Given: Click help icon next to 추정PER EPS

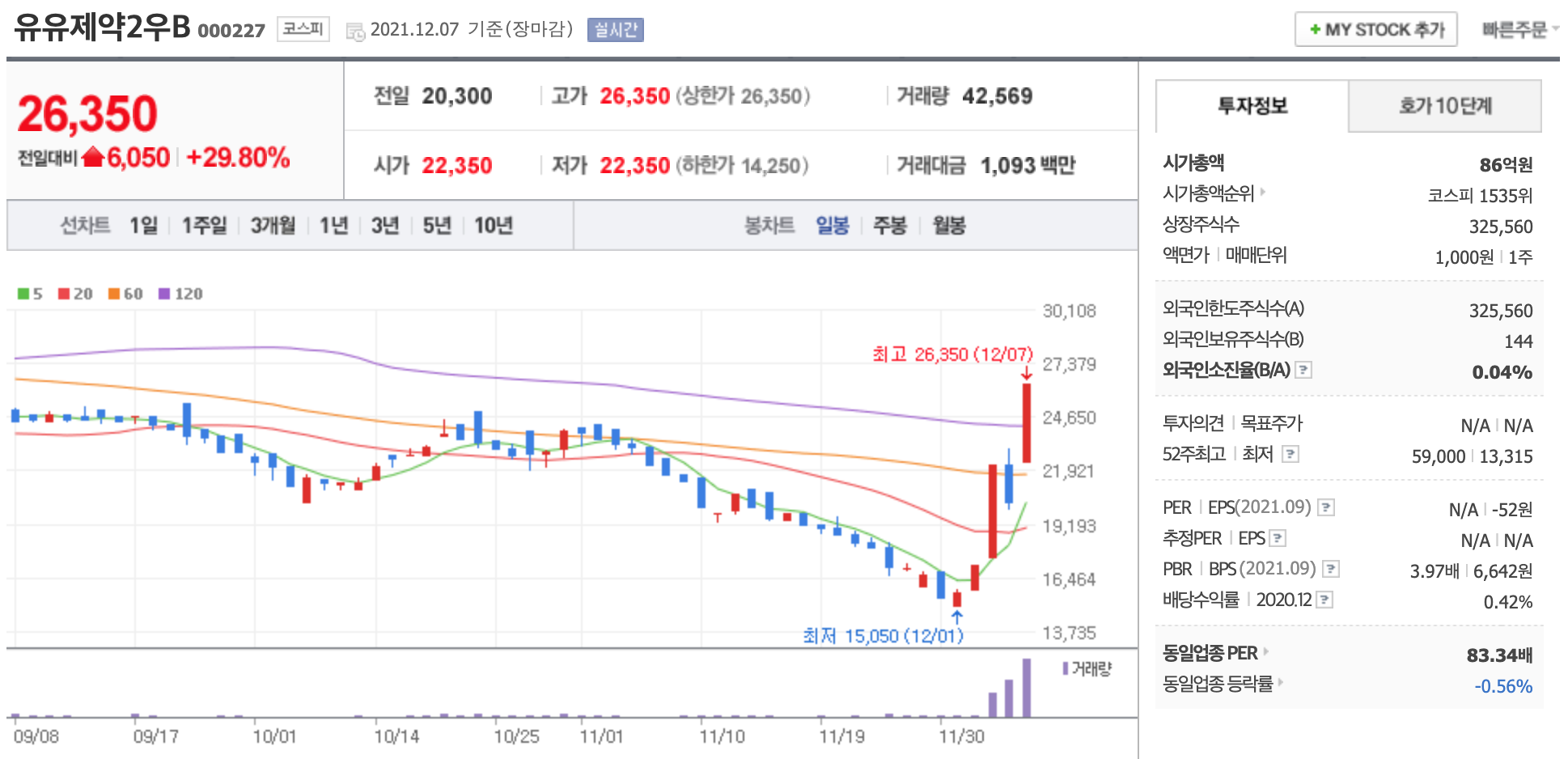Looking at the screenshot, I should (1278, 538).
